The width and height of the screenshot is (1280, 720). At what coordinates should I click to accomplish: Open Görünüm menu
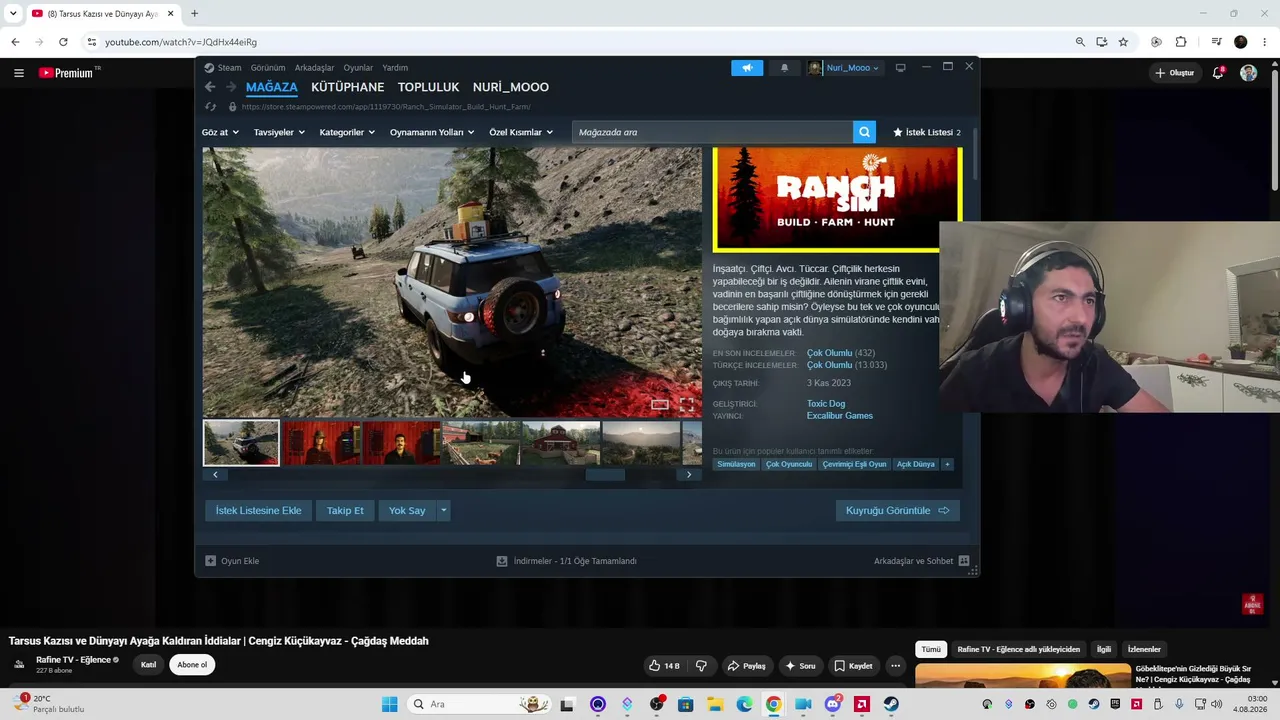268,68
